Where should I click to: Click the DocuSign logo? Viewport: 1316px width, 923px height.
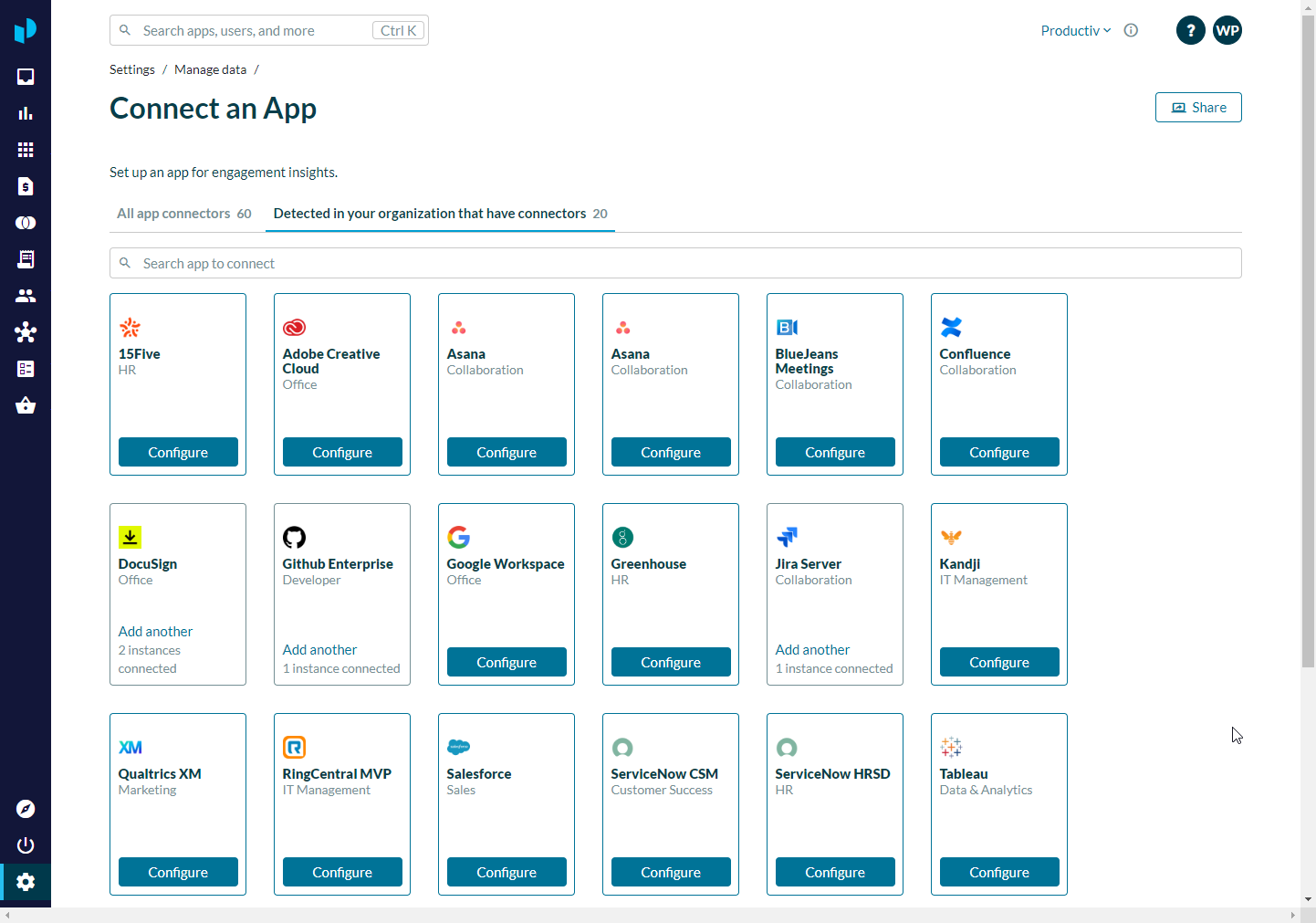pyautogui.click(x=130, y=537)
